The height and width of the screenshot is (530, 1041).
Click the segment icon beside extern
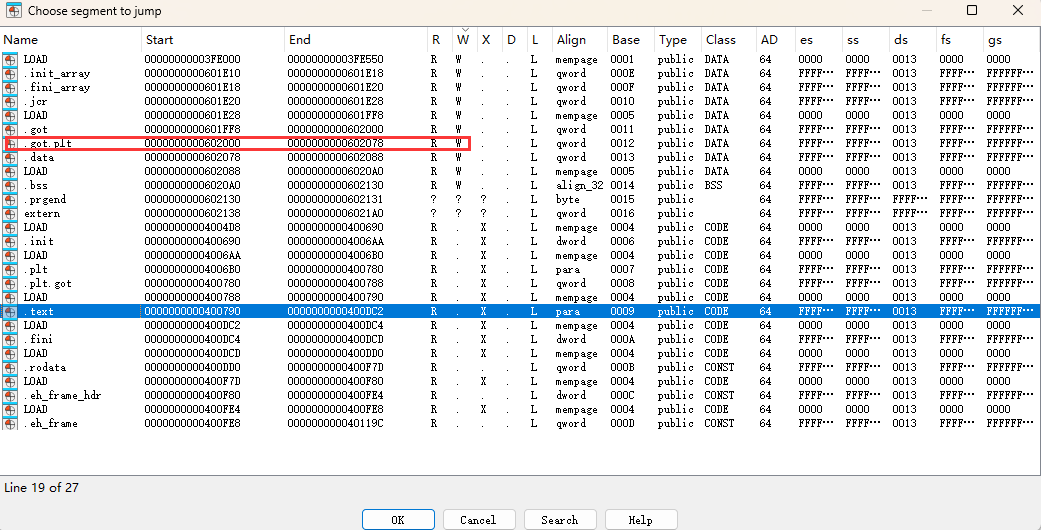point(10,213)
